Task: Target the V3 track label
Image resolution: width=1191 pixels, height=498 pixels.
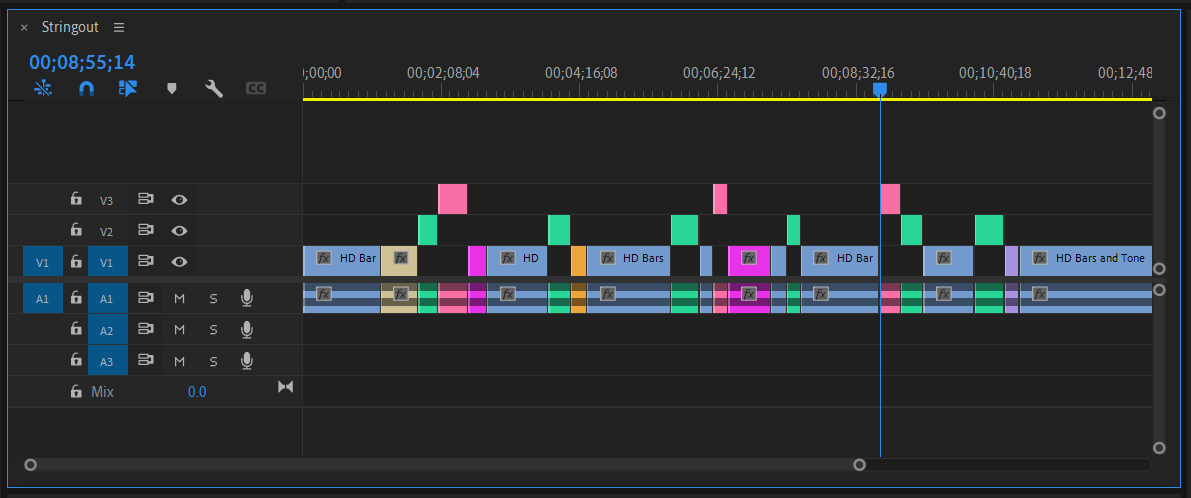Action: click(x=106, y=201)
